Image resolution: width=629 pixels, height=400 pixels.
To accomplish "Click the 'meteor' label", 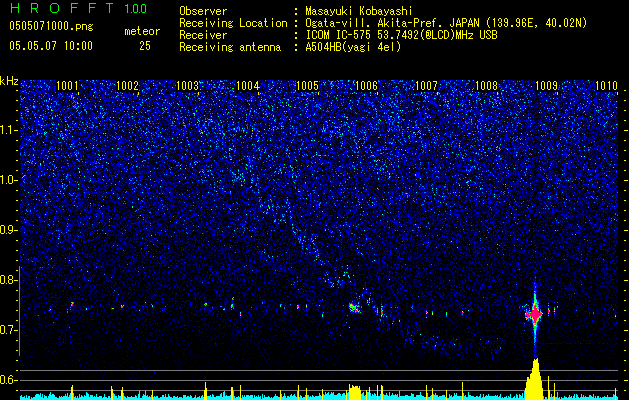I will pos(142,31).
